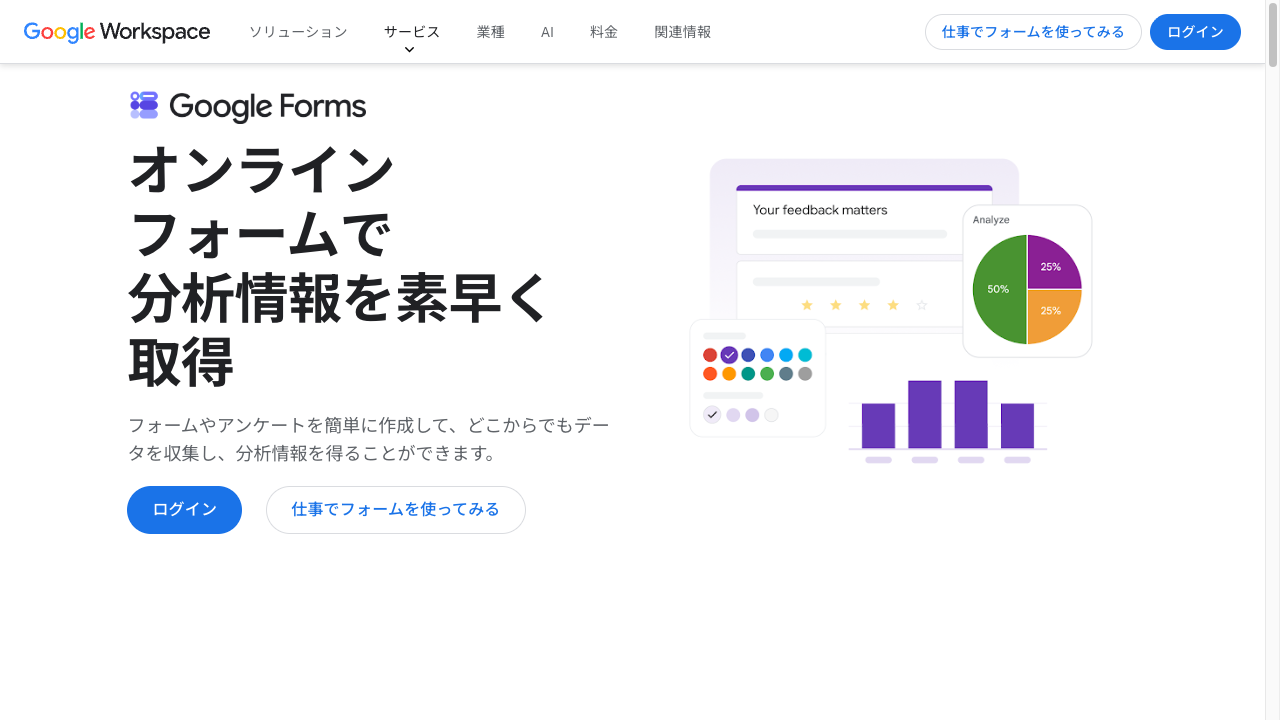Open the 関連情報 menu
Screen dimensions: 1280x720
click(x=683, y=32)
